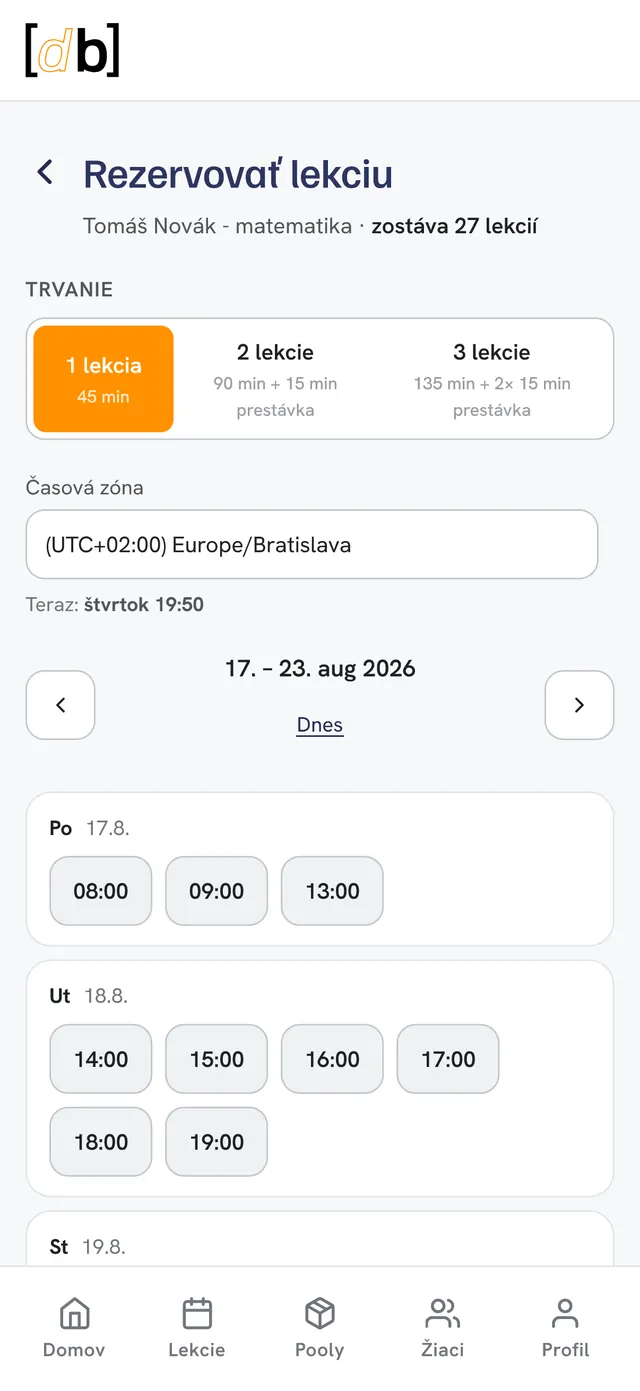Show the previous week with left chevron
This screenshot has width=640, height=1391.
(61, 705)
